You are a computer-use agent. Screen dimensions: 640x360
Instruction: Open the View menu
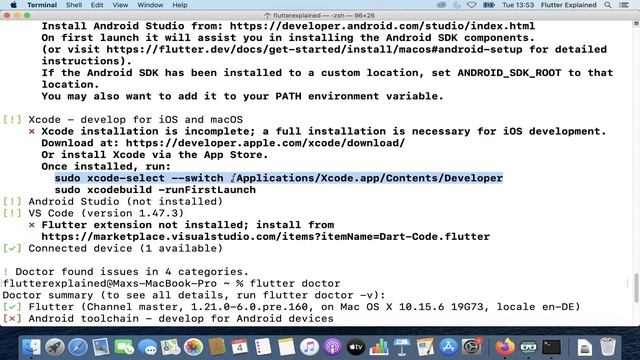point(120,5)
